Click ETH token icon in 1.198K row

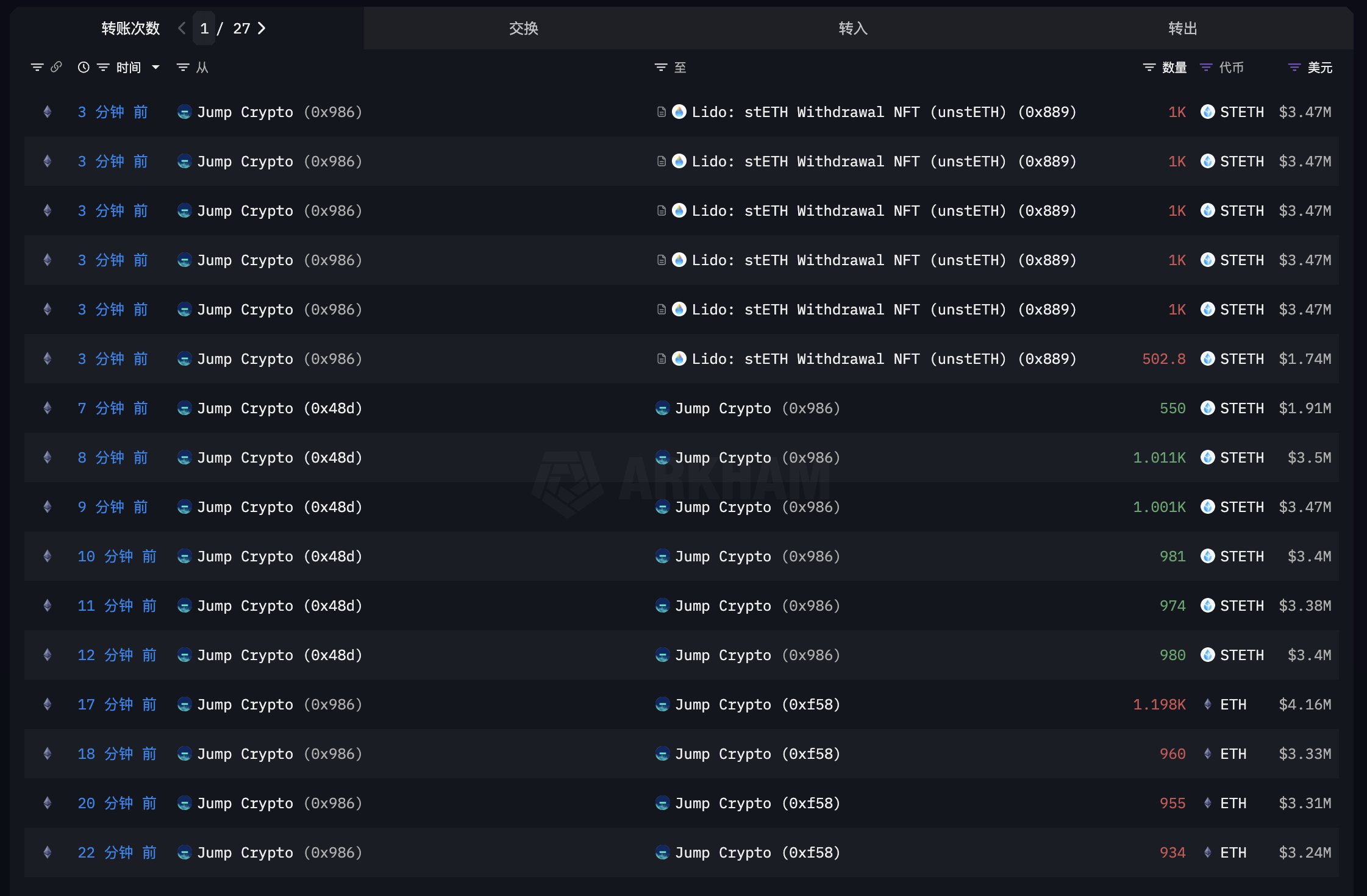tap(1207, 704)
